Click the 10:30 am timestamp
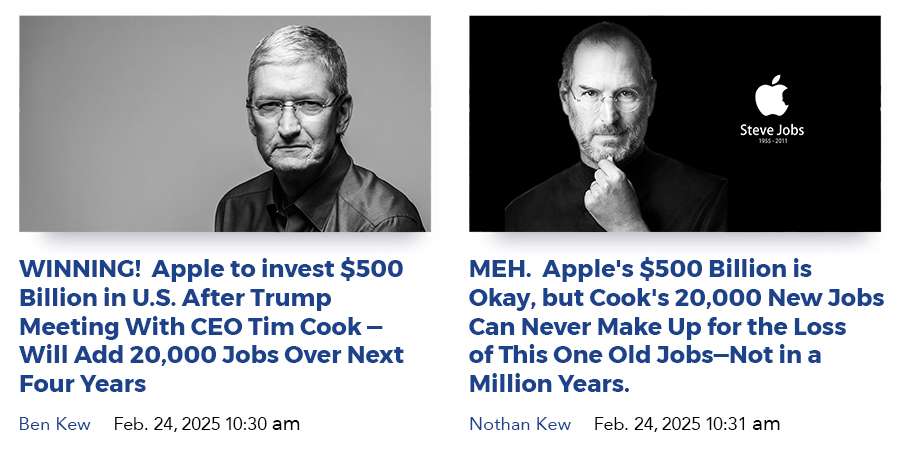 (207, 424)
